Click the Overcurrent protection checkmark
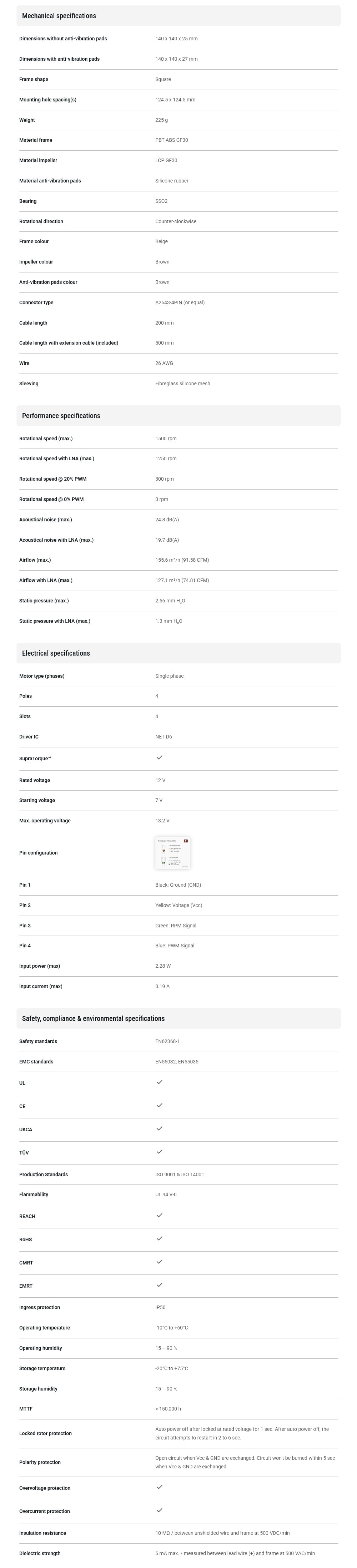This screenshot has width=357, height=1568. coord(159,1509)
